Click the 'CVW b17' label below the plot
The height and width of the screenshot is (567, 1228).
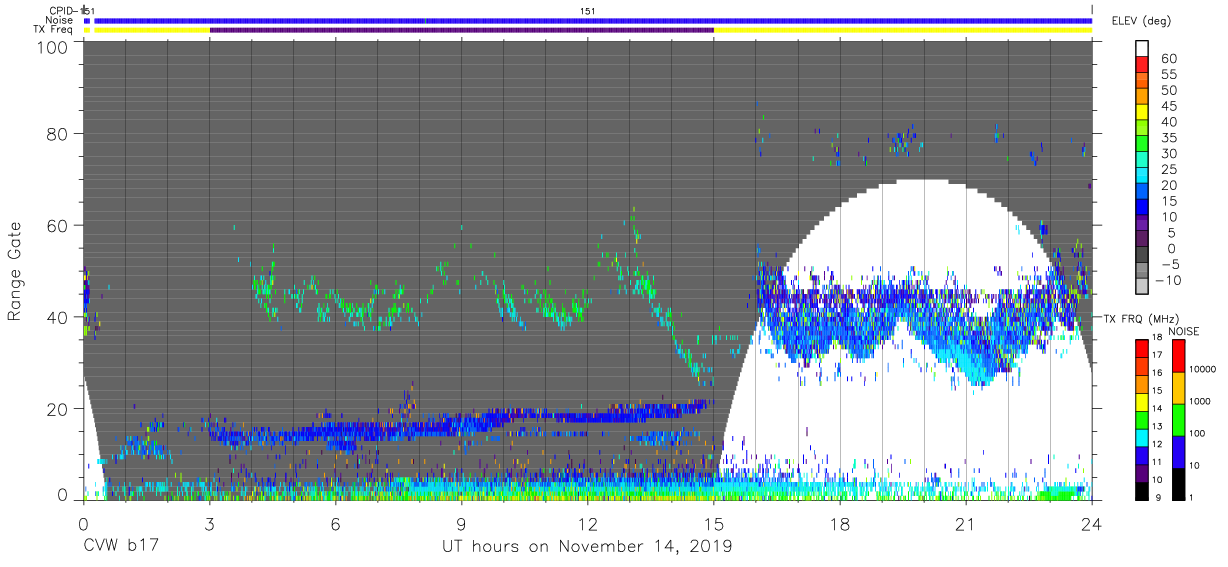[x=120, y=547]
